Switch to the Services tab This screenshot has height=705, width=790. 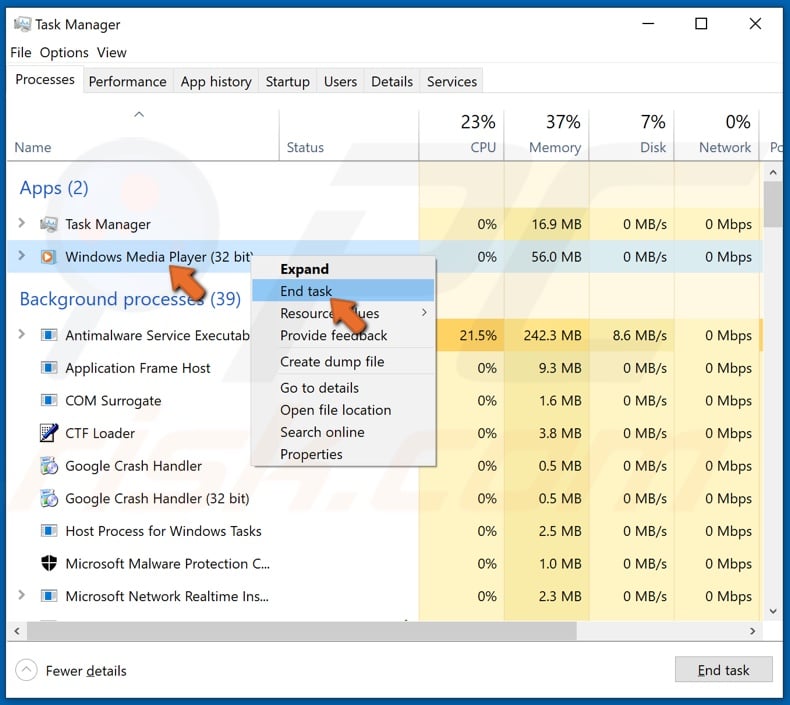pyautogui.click(x=452, y=81)
